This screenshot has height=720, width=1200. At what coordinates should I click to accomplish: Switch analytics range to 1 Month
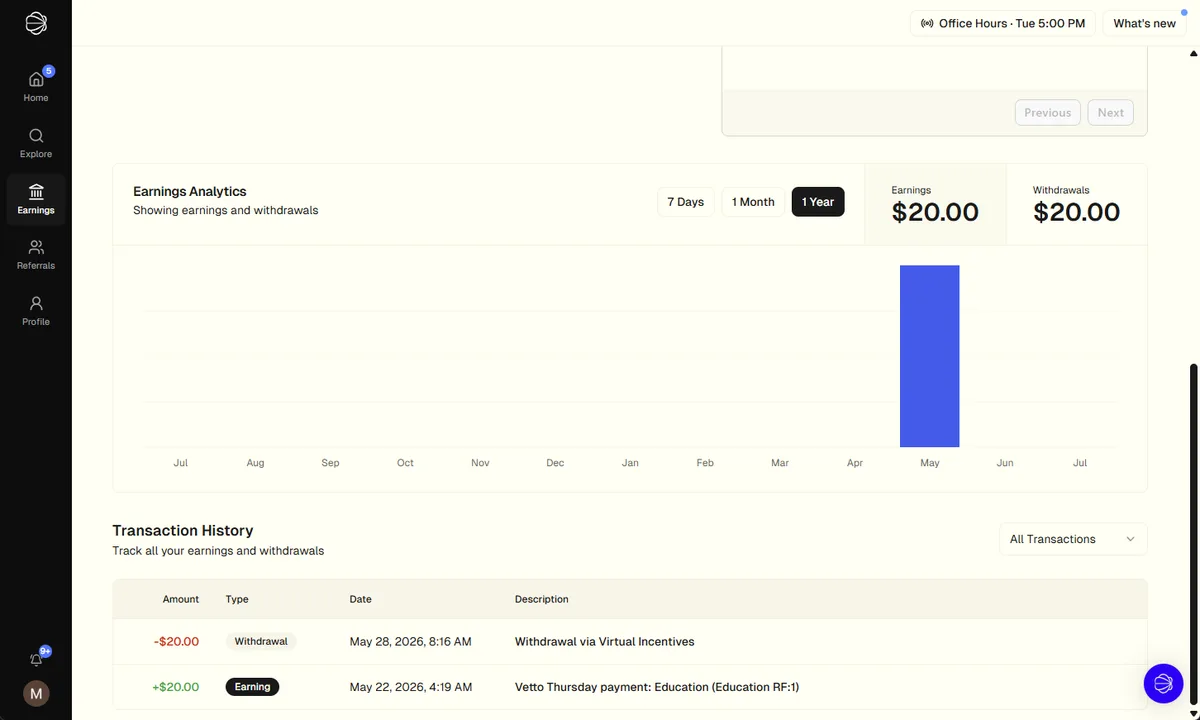753,202
